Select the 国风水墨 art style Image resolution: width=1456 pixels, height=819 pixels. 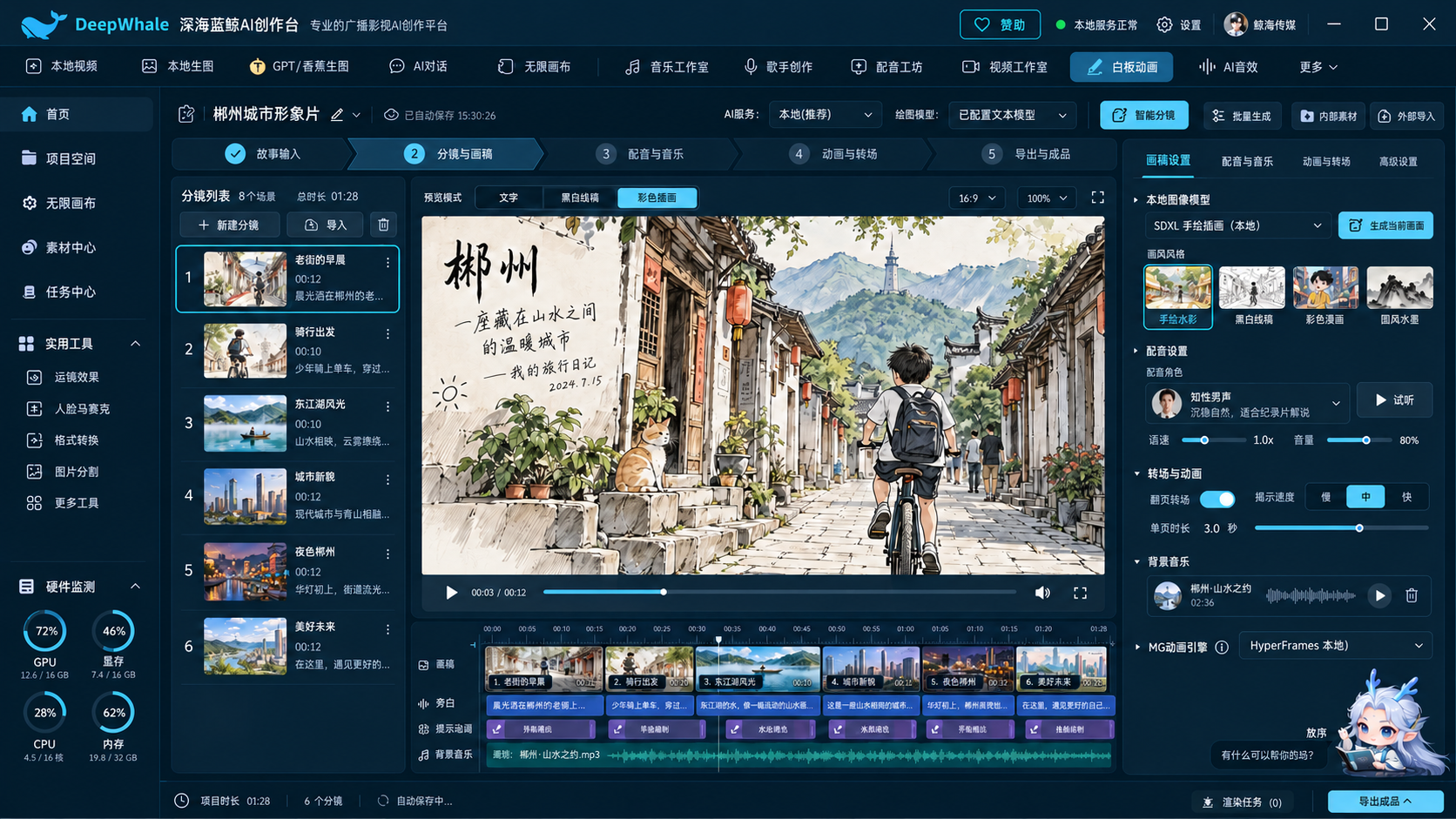pos(1399,296)
